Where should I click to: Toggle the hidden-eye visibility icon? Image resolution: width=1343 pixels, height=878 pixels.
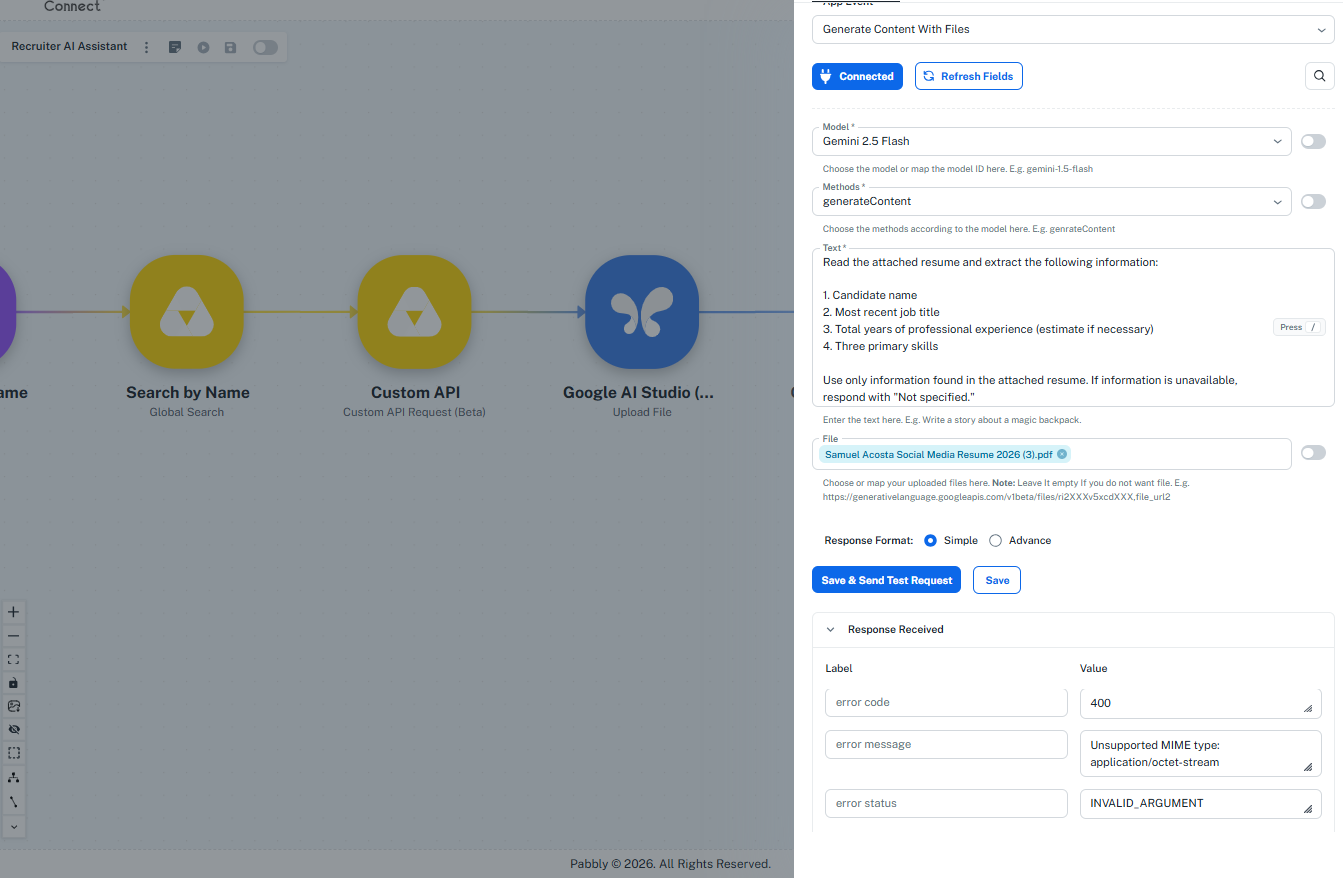(x=13, y=730)
